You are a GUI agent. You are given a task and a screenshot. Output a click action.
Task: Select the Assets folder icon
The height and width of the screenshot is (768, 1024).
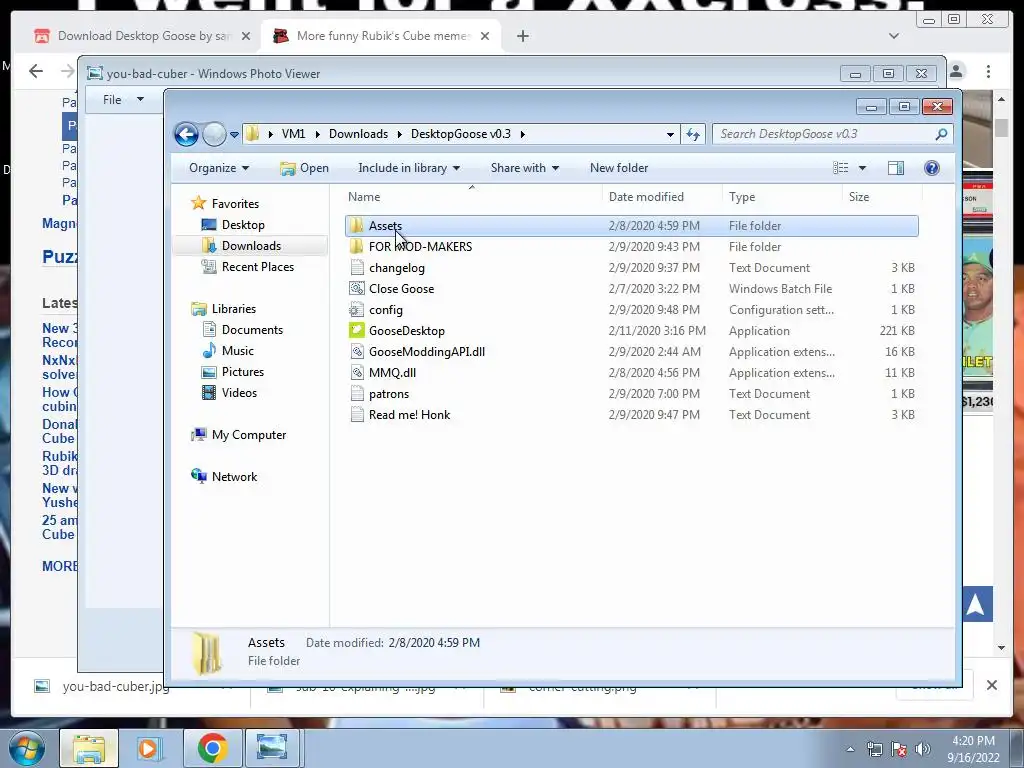pyautogui.click(x=357, y=225)
